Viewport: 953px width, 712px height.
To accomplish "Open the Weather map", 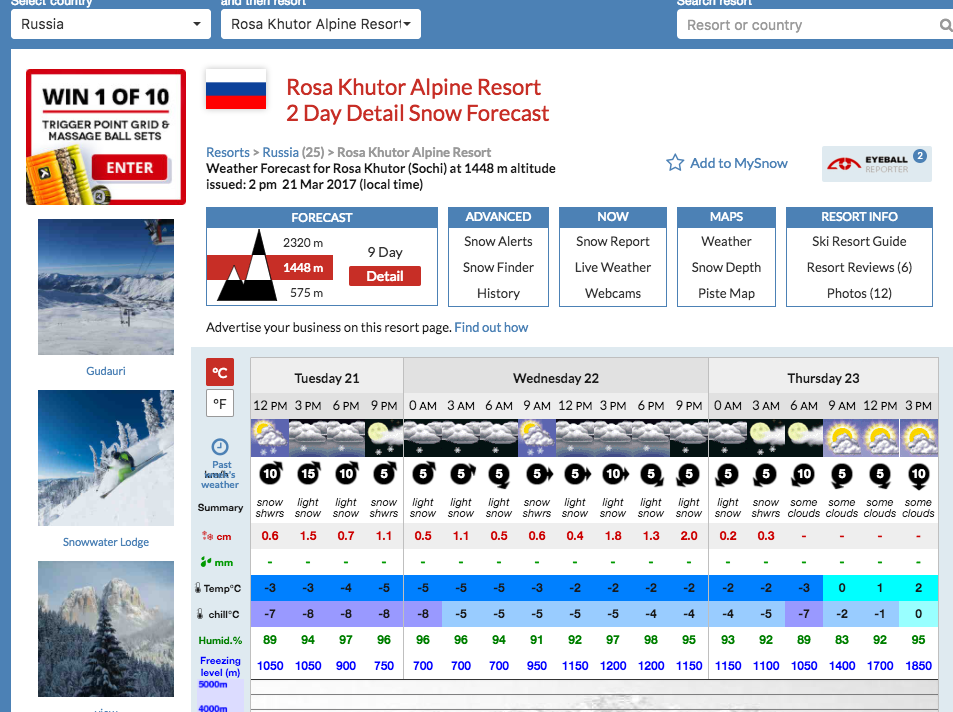I will coord(726,241).
